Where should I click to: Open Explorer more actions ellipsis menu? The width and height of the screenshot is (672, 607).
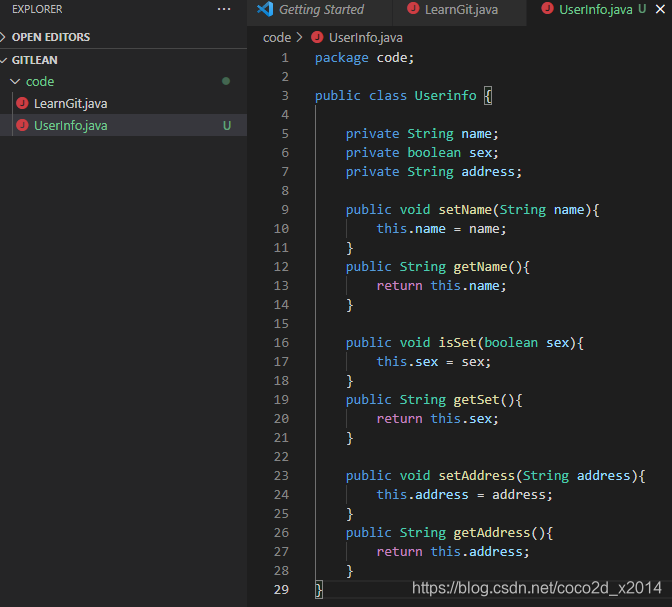pos(224,9)
